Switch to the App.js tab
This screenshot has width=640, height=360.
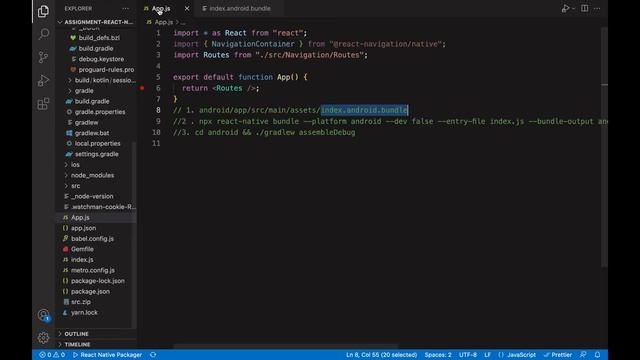[x=161, y=9]
